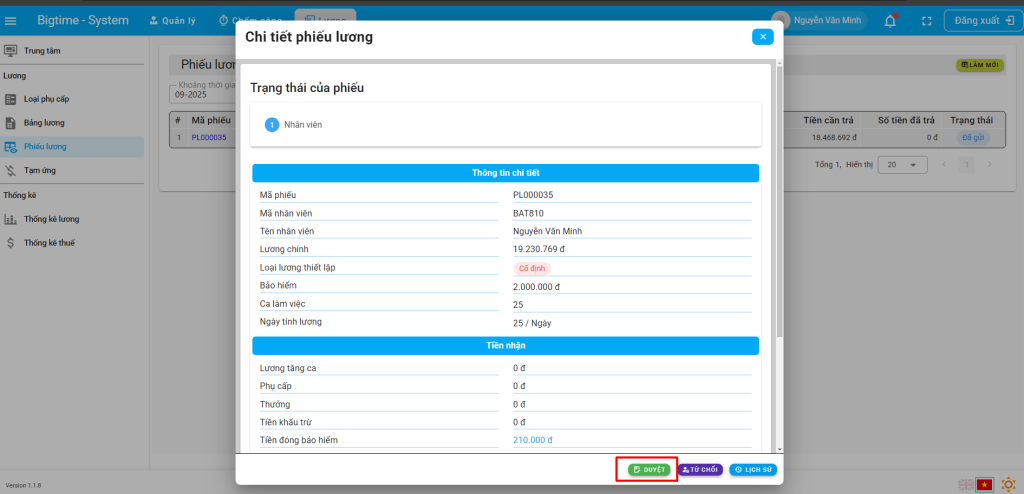Open the Thống kê thuế dollar icon
Screen dimensions: 1024x494
(11, 243)
